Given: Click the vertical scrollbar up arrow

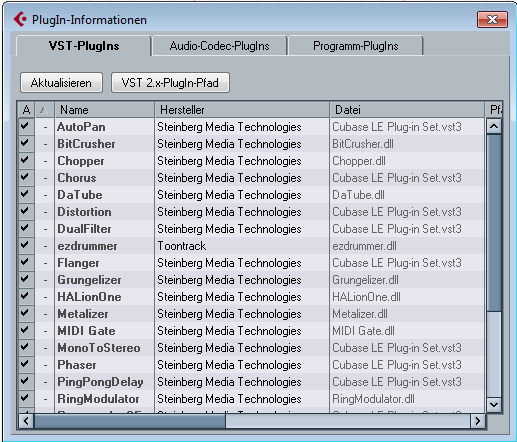Looking at the screenshot, I should click(494, 126).
